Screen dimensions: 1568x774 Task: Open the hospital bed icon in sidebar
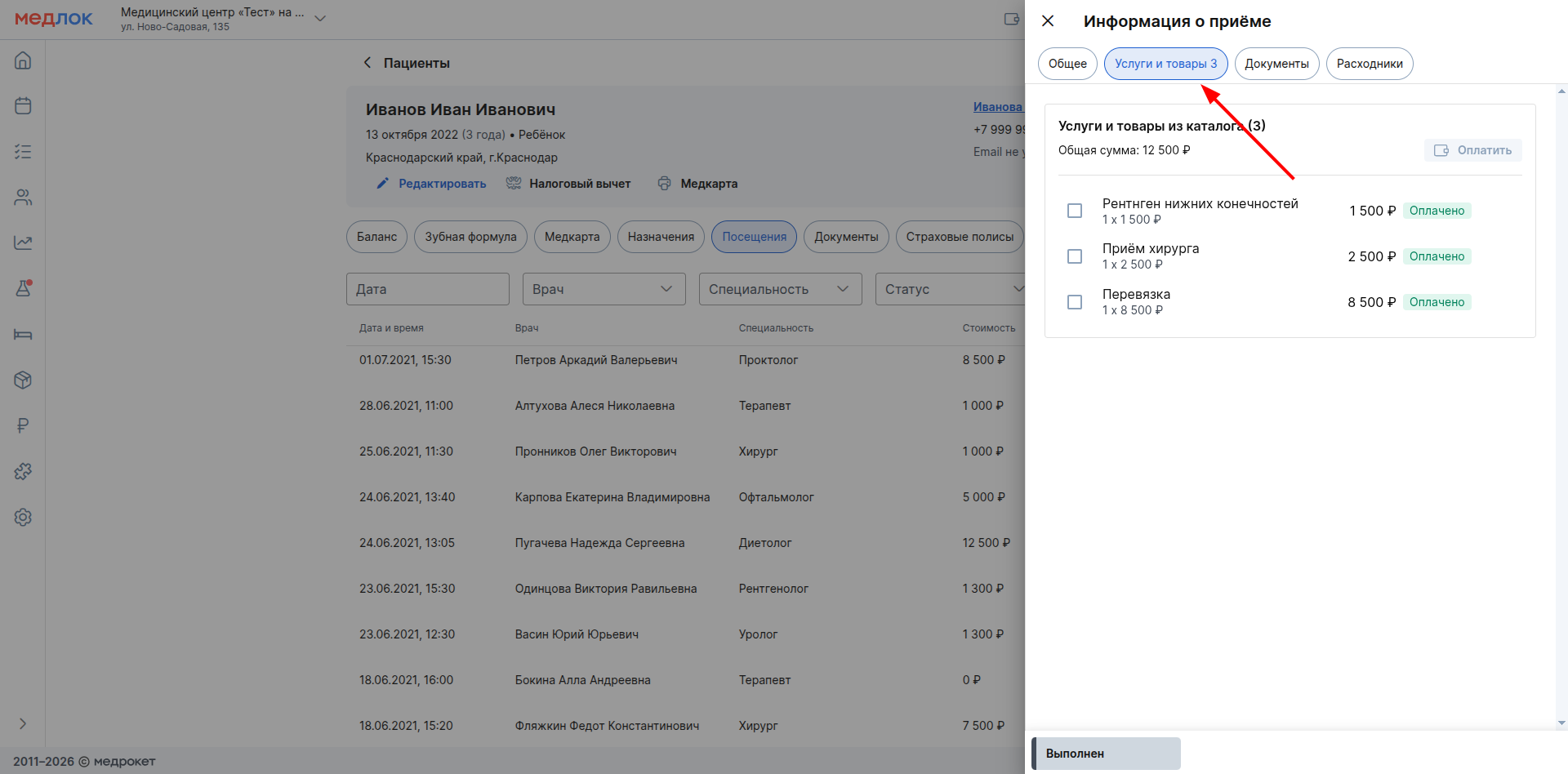(23, 335)
